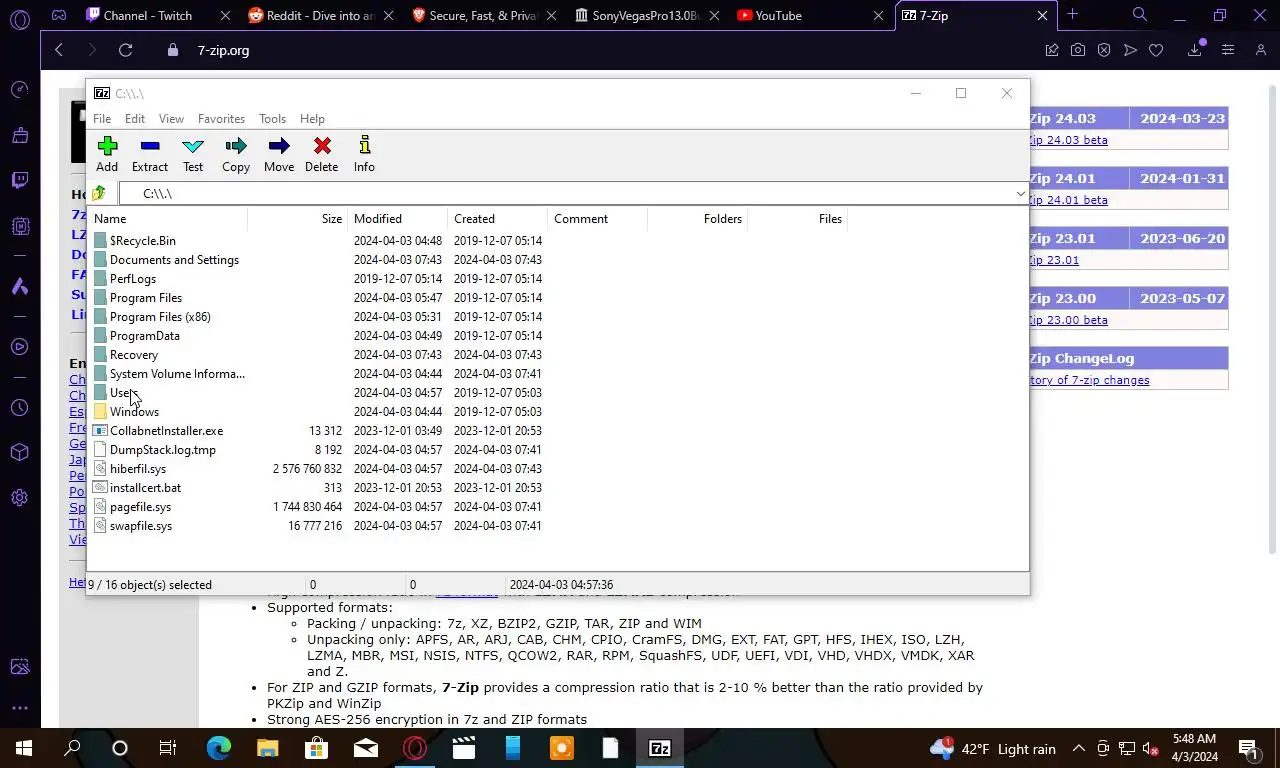Image resolution: width=1280 pixels, height=768 pixels.
Task: Open the Favorites menu
Action: coord(221,119)
